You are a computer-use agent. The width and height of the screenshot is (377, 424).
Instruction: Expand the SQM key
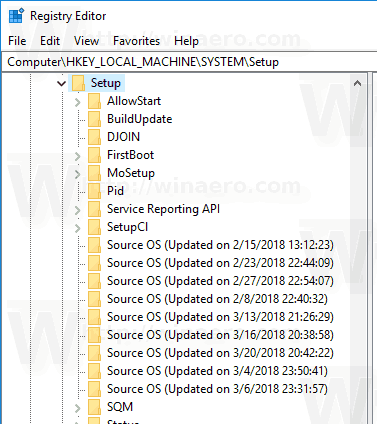pos(77,408)
